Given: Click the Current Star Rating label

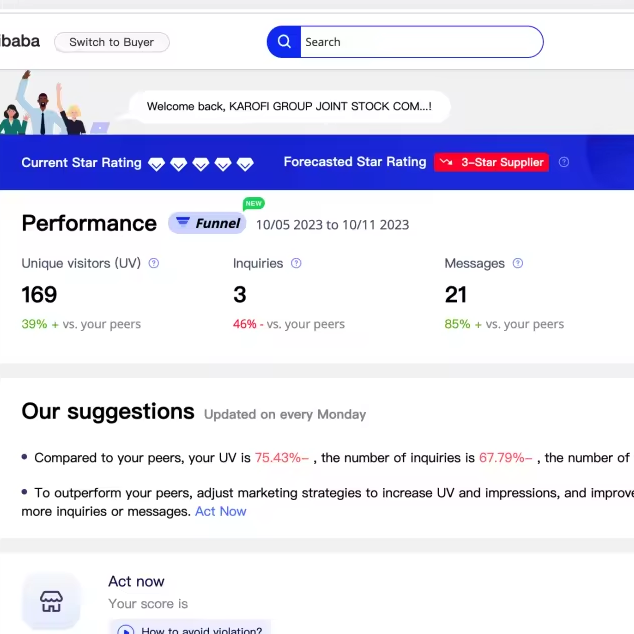Looking at the screenshot, I should (x=81, y=163).
